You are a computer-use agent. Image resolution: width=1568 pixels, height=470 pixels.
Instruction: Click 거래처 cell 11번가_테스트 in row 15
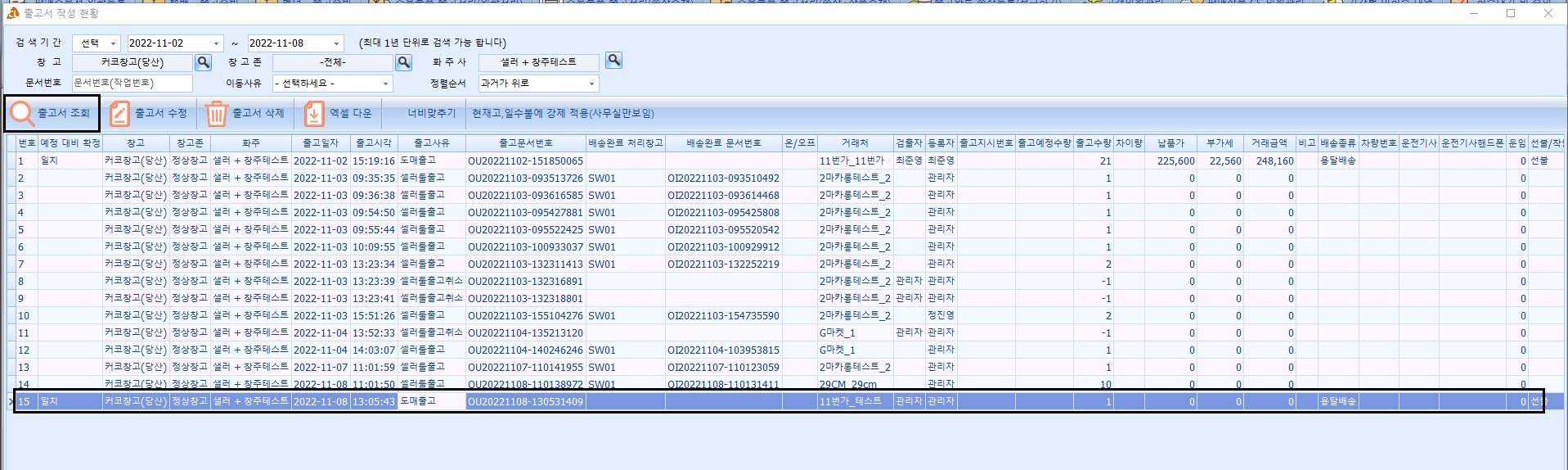pos(855,401)
